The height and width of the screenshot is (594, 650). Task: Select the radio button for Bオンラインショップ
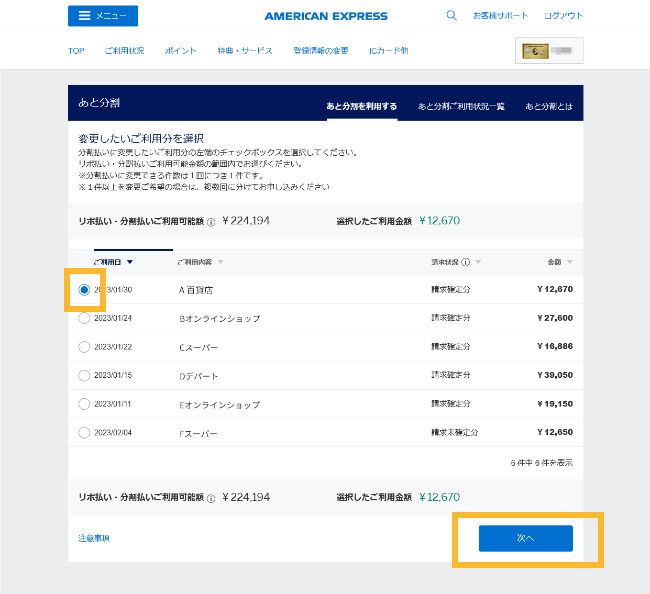click(x=83, y=318)
